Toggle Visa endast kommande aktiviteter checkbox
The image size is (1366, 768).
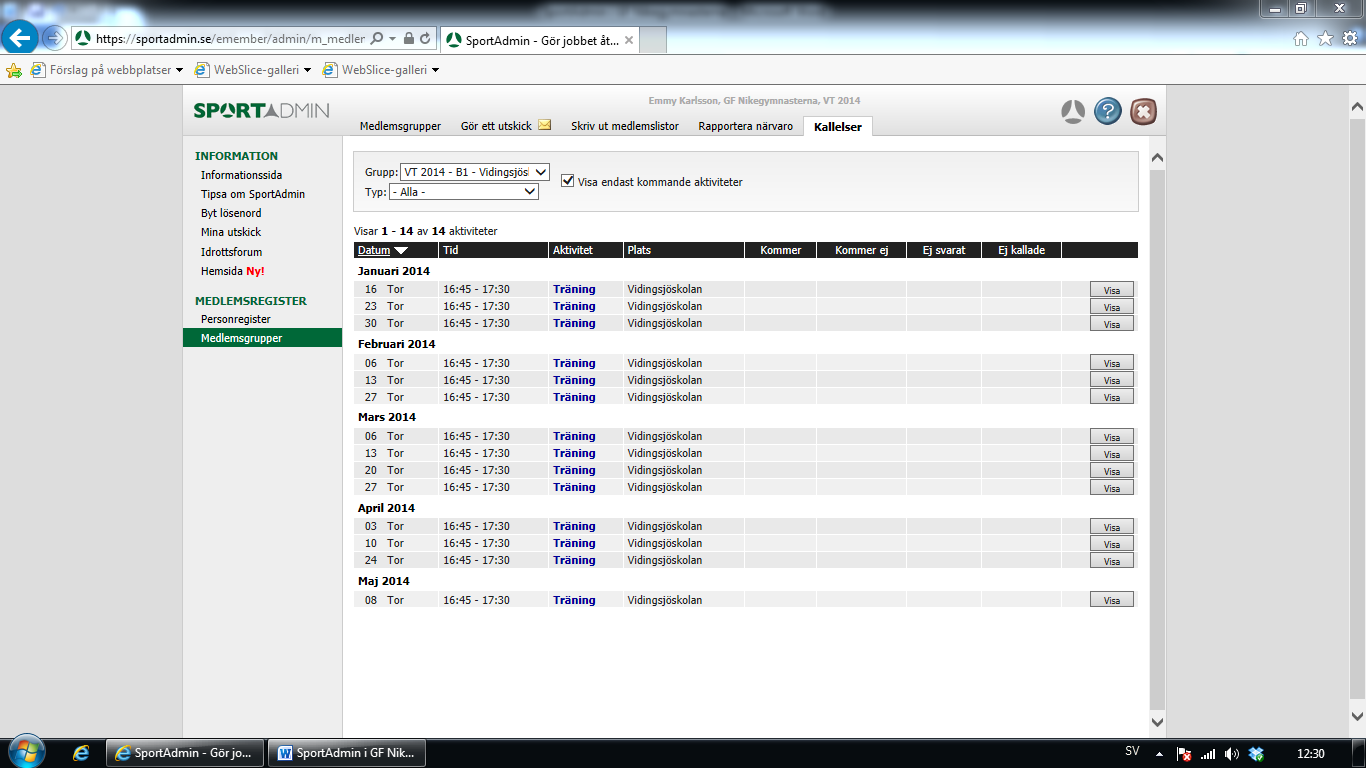click(x=568, y=181)
